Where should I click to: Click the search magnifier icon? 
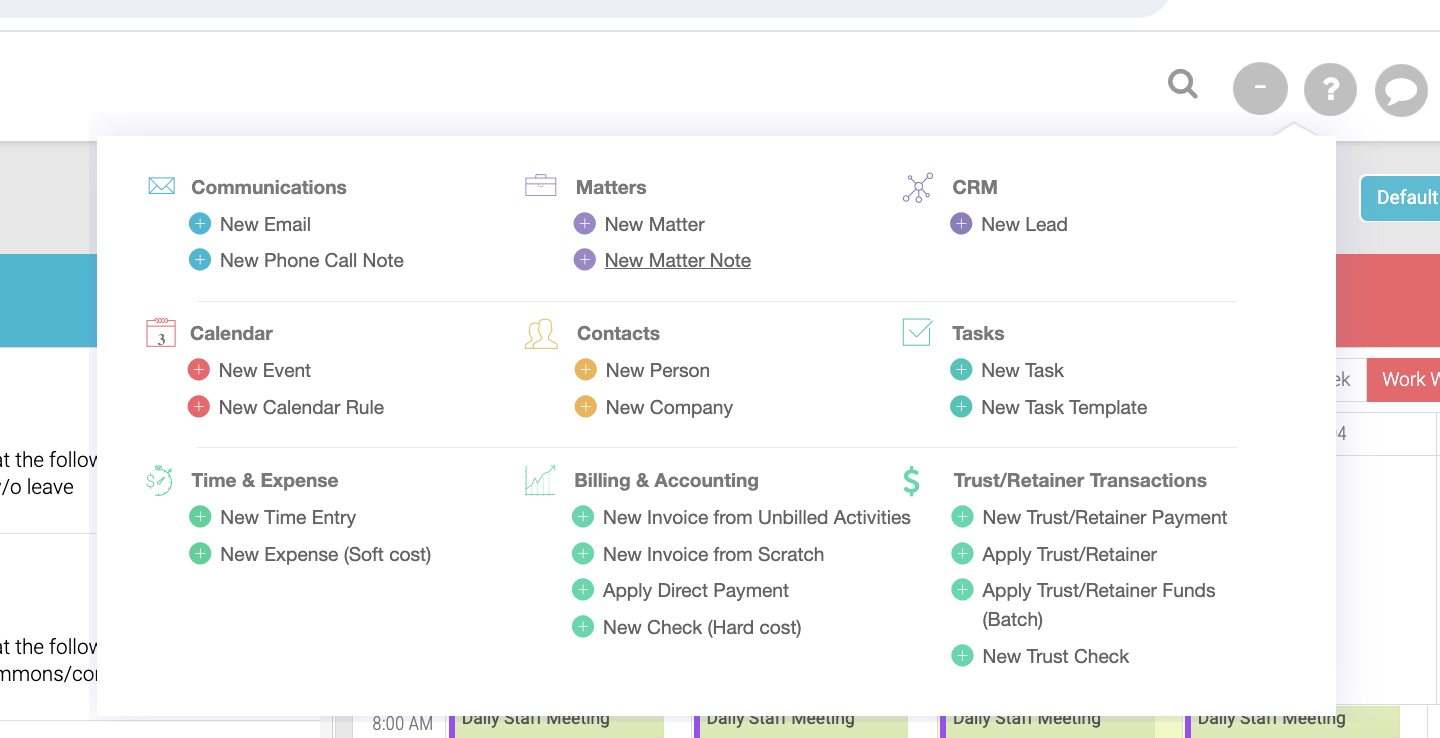(x=1183, y=85)
